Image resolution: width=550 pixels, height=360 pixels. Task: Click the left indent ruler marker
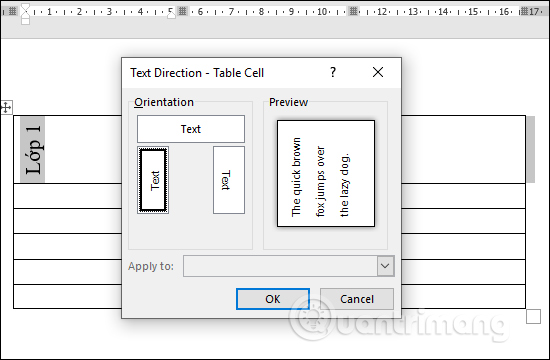(25, 21)
